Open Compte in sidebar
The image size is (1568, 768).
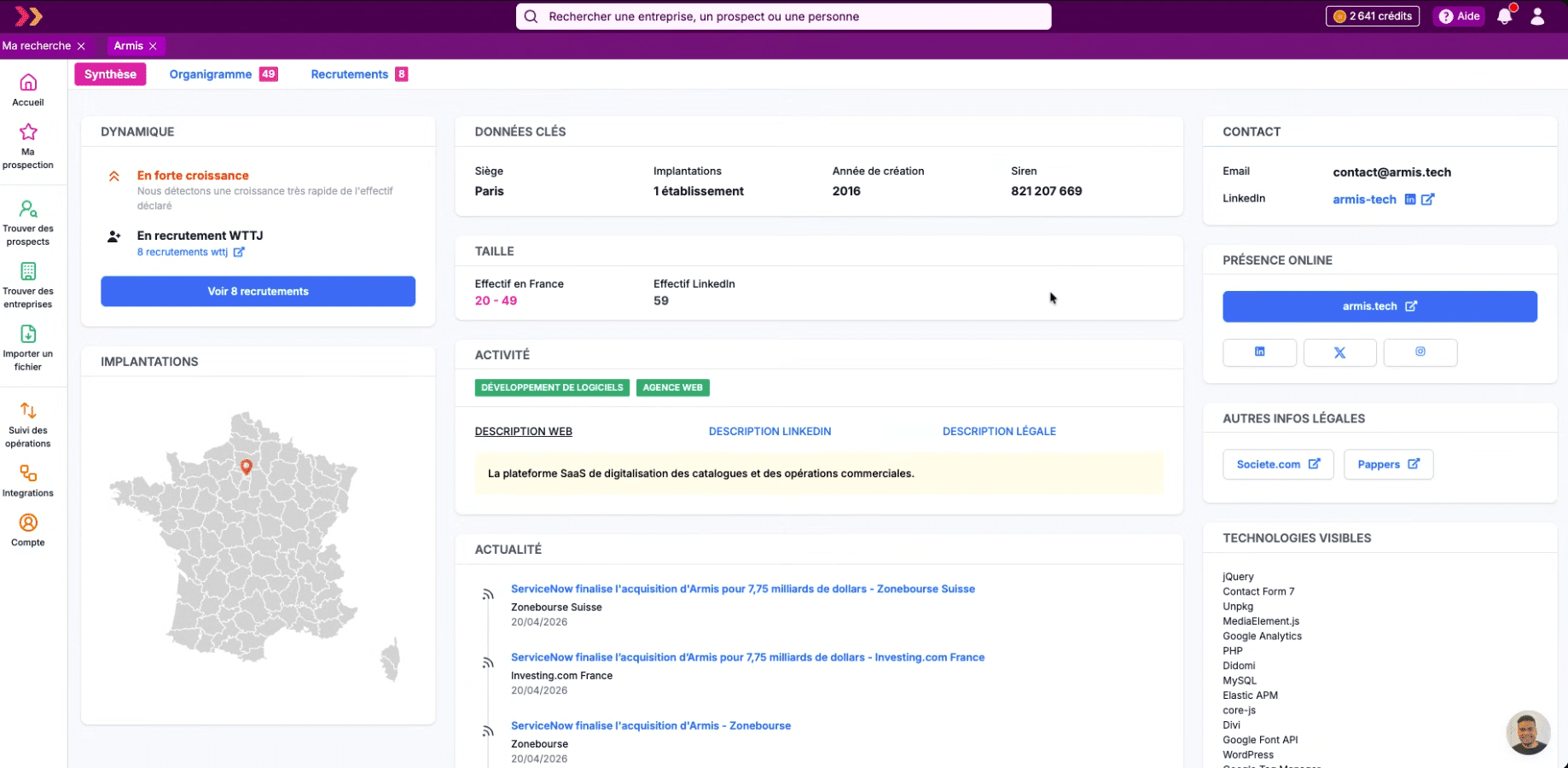(28, 530)
